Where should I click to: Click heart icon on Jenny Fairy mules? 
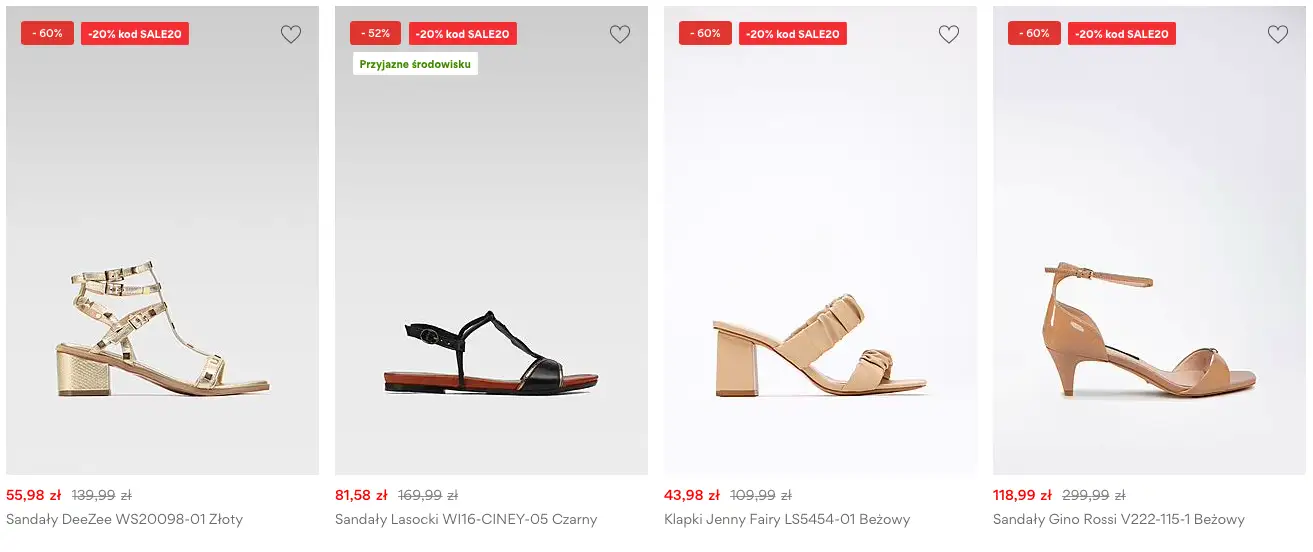coord(949,35)
